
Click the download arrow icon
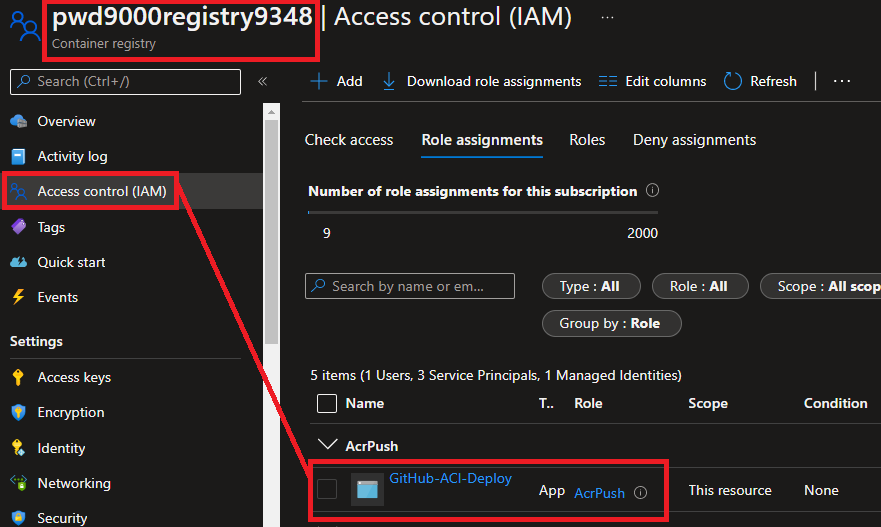[x=389, y=81]
